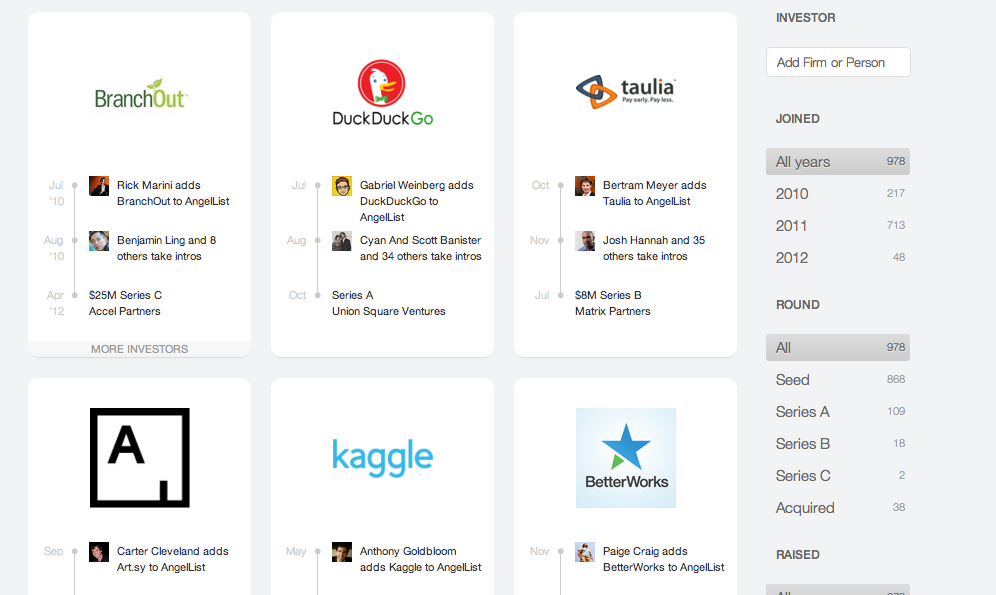Screen dimensions: 996x595
Task: Click Rick Marini's avatar photo
Action: coord(98,186)
